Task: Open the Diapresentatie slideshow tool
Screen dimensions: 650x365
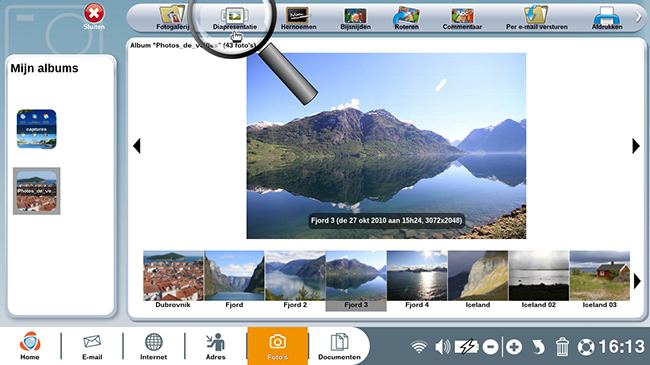Action: pos(235,19)
